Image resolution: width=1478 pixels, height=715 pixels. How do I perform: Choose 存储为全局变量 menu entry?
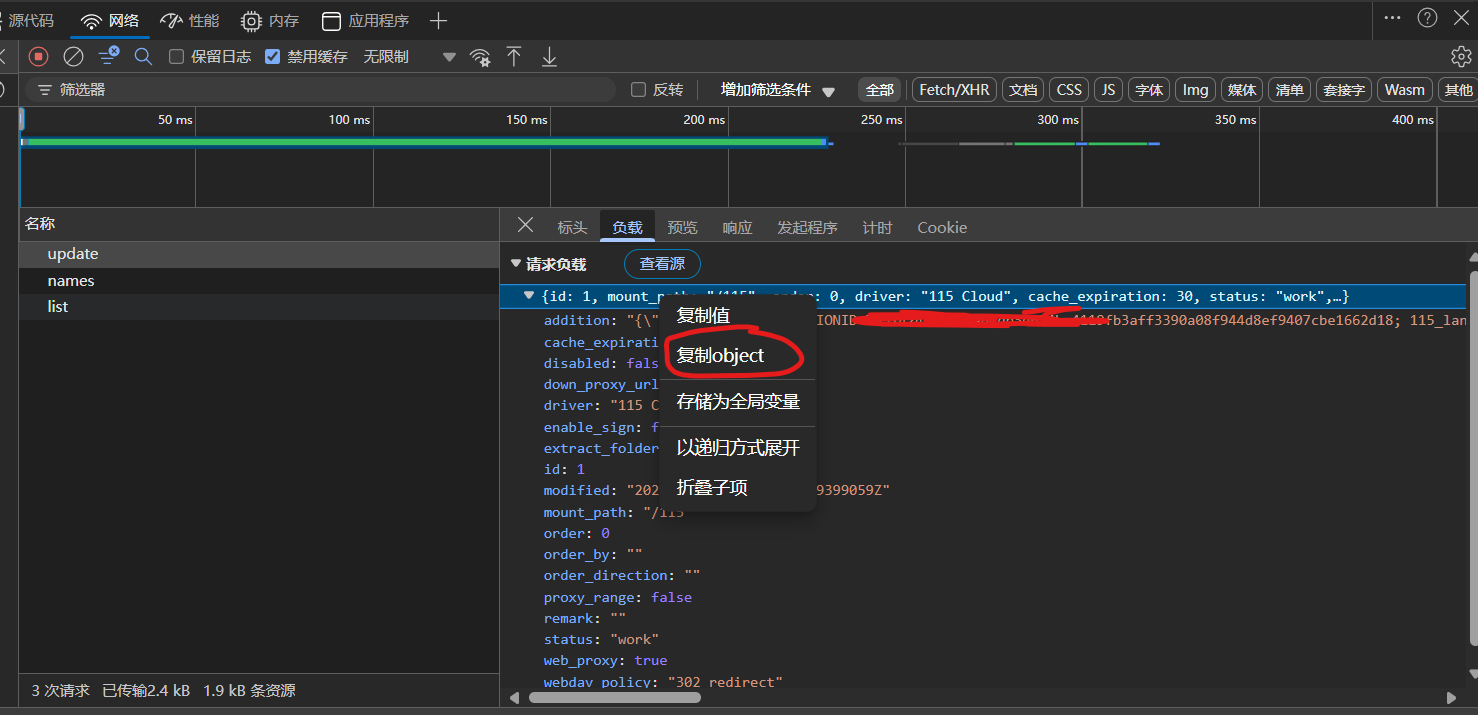(738, 402)
